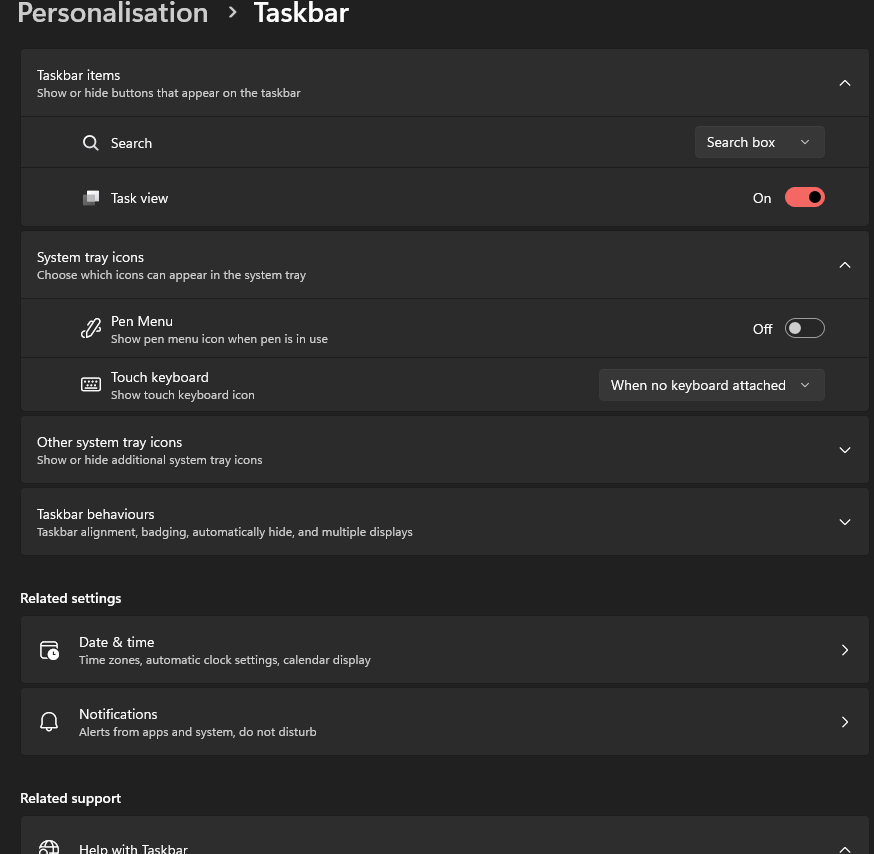The width and height of the screenshot is (874, 854).
Task: Enable the Pen Menu toggle
Action: pos(804,329)
